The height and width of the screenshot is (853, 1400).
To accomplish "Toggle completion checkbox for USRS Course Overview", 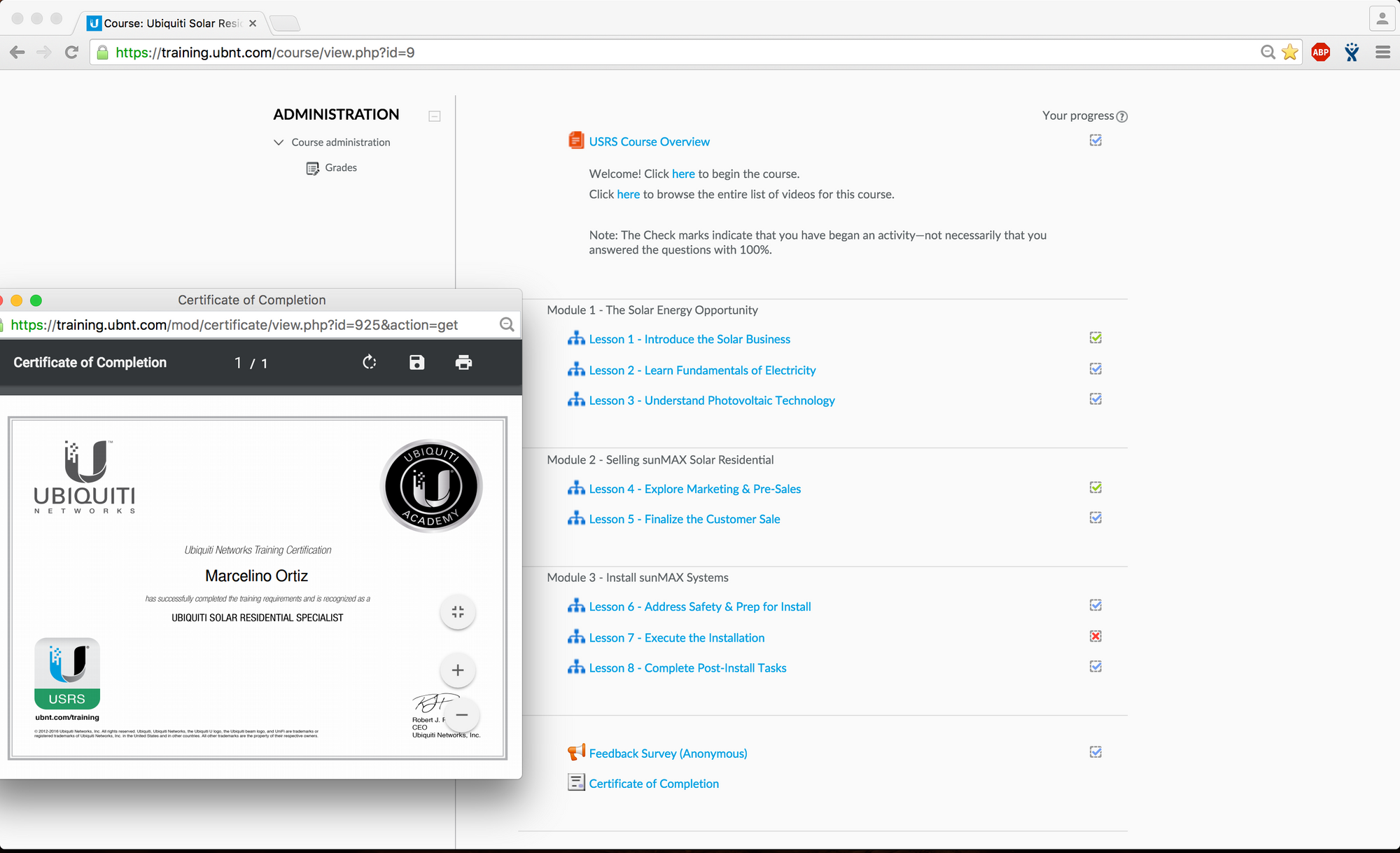I will click(1096, 141).
